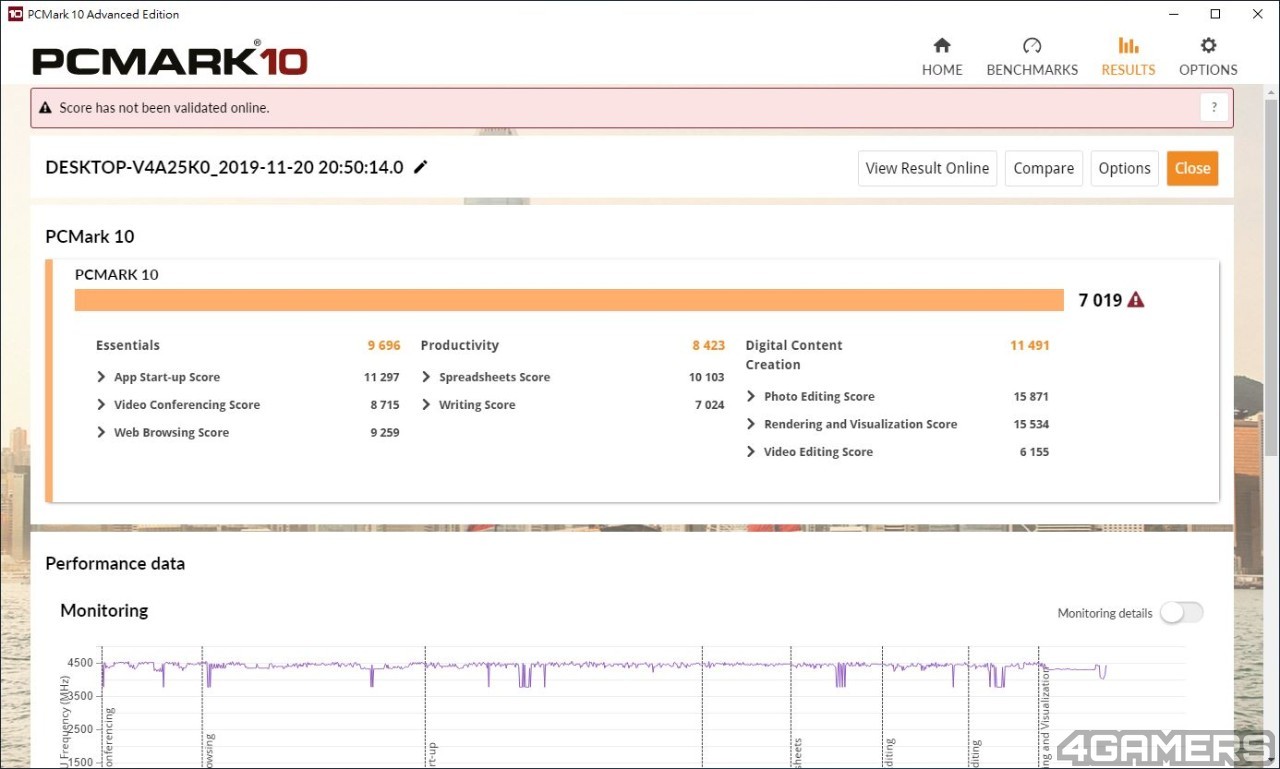The height and width of the screenshot is (769, 1280).
Task: Click Web Browsing value 9 259
Action: point(385,433)
